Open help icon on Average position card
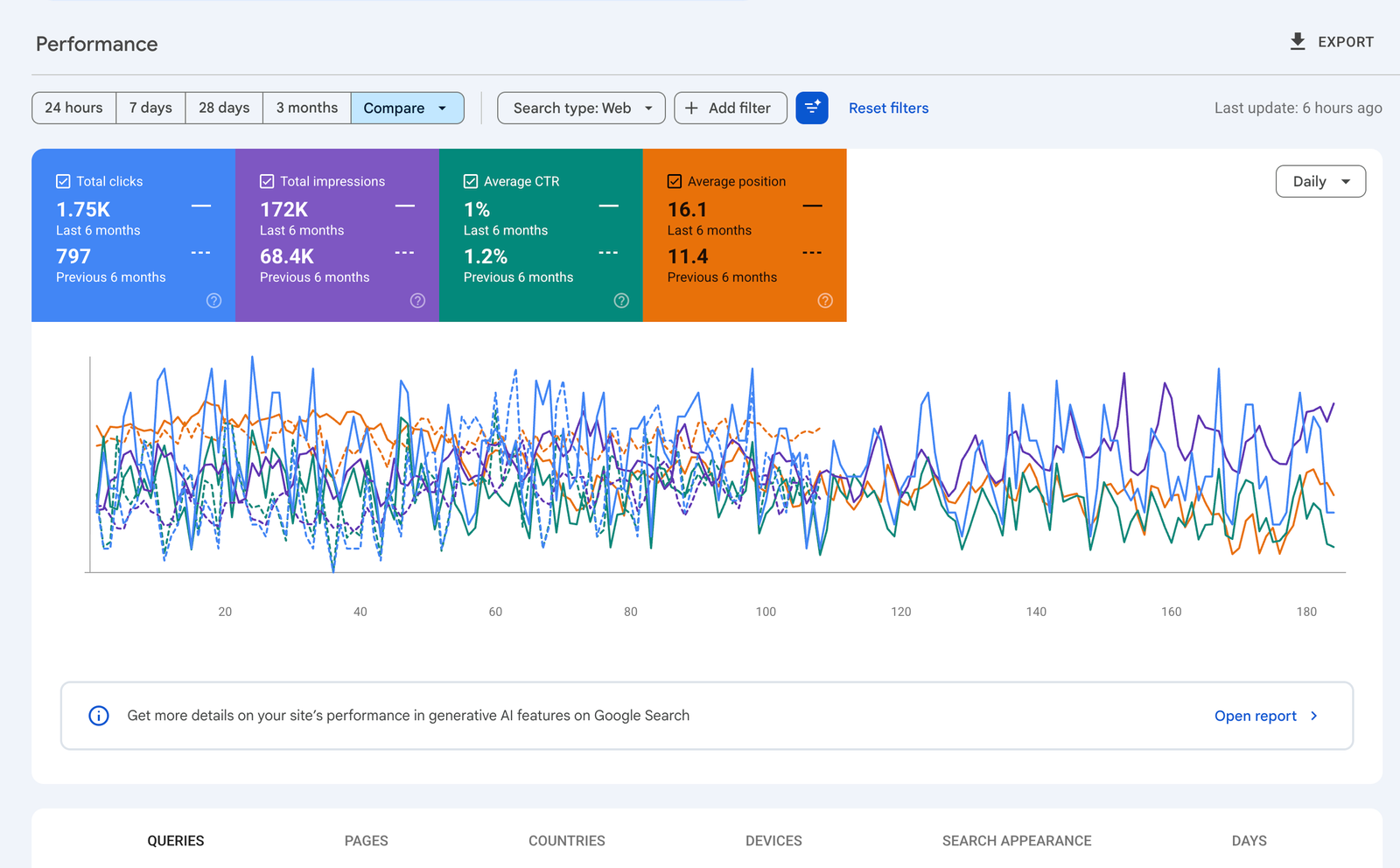 [x=825, y=300]
